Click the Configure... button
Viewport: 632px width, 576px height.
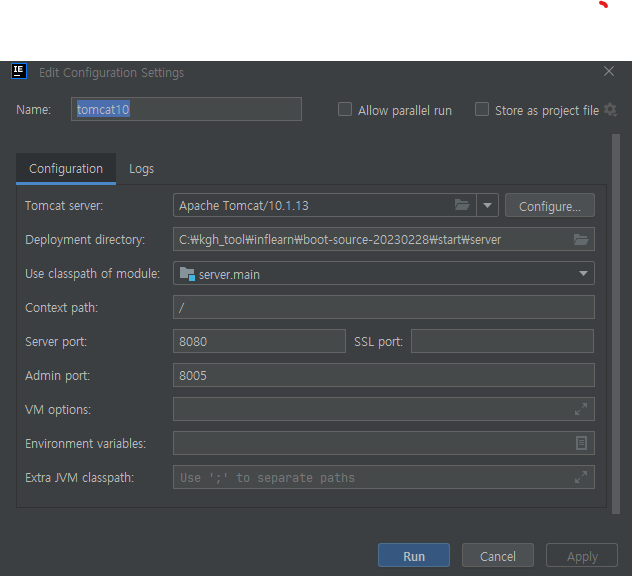550,206
